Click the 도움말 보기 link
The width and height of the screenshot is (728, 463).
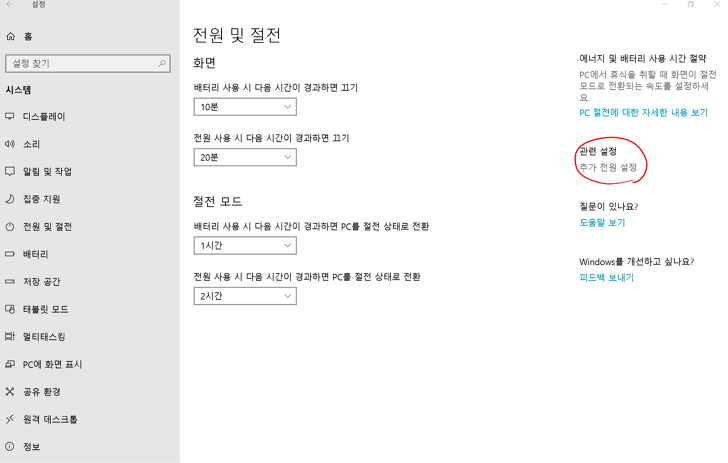[602, 222]
